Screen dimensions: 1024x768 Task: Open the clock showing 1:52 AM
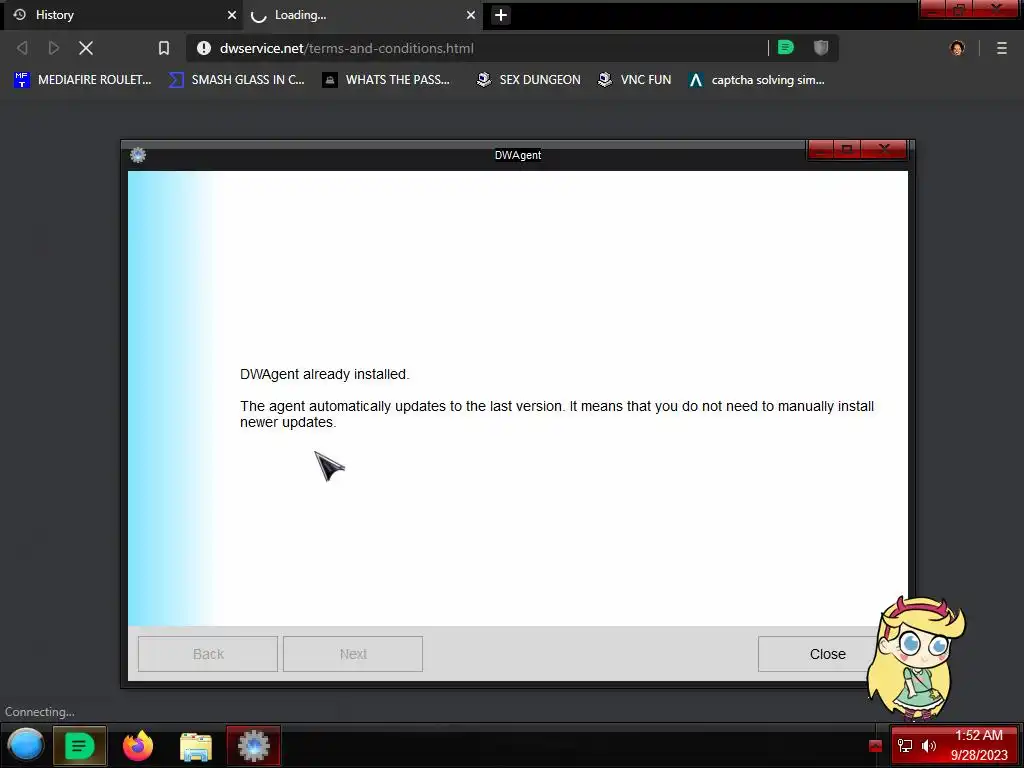pos(979,745)
